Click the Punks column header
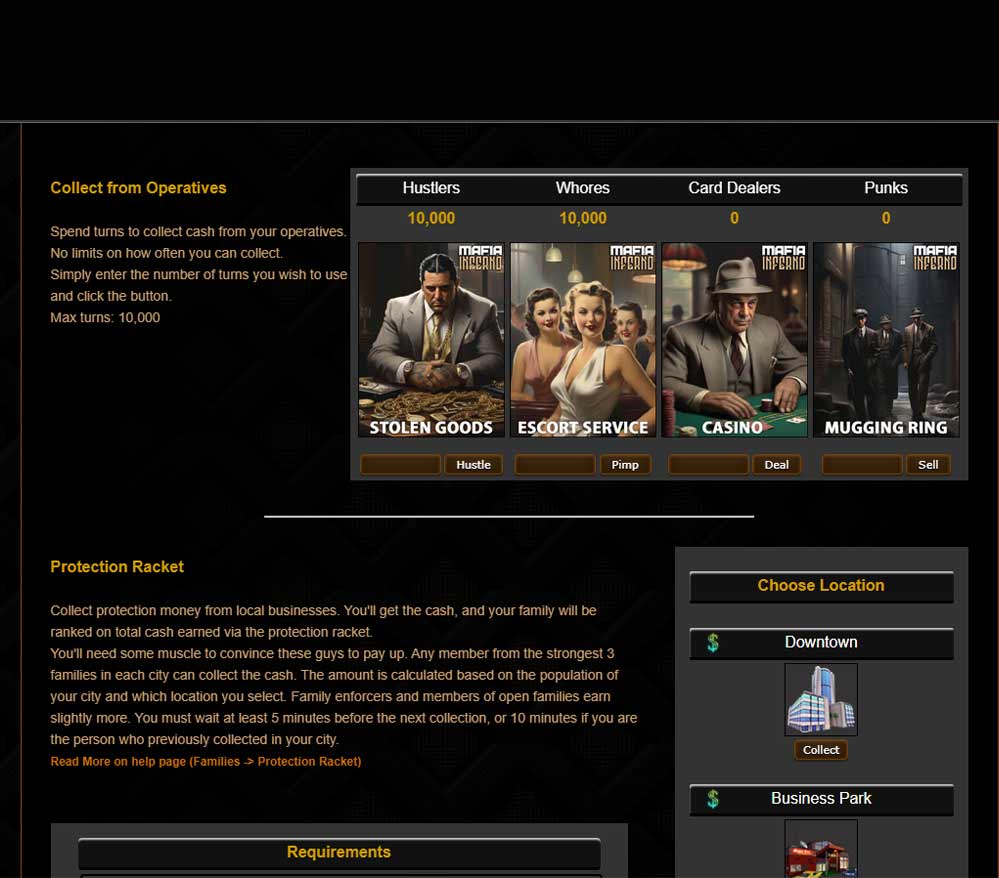The width and height of the screenshot is (999, 878). [886, 188]
